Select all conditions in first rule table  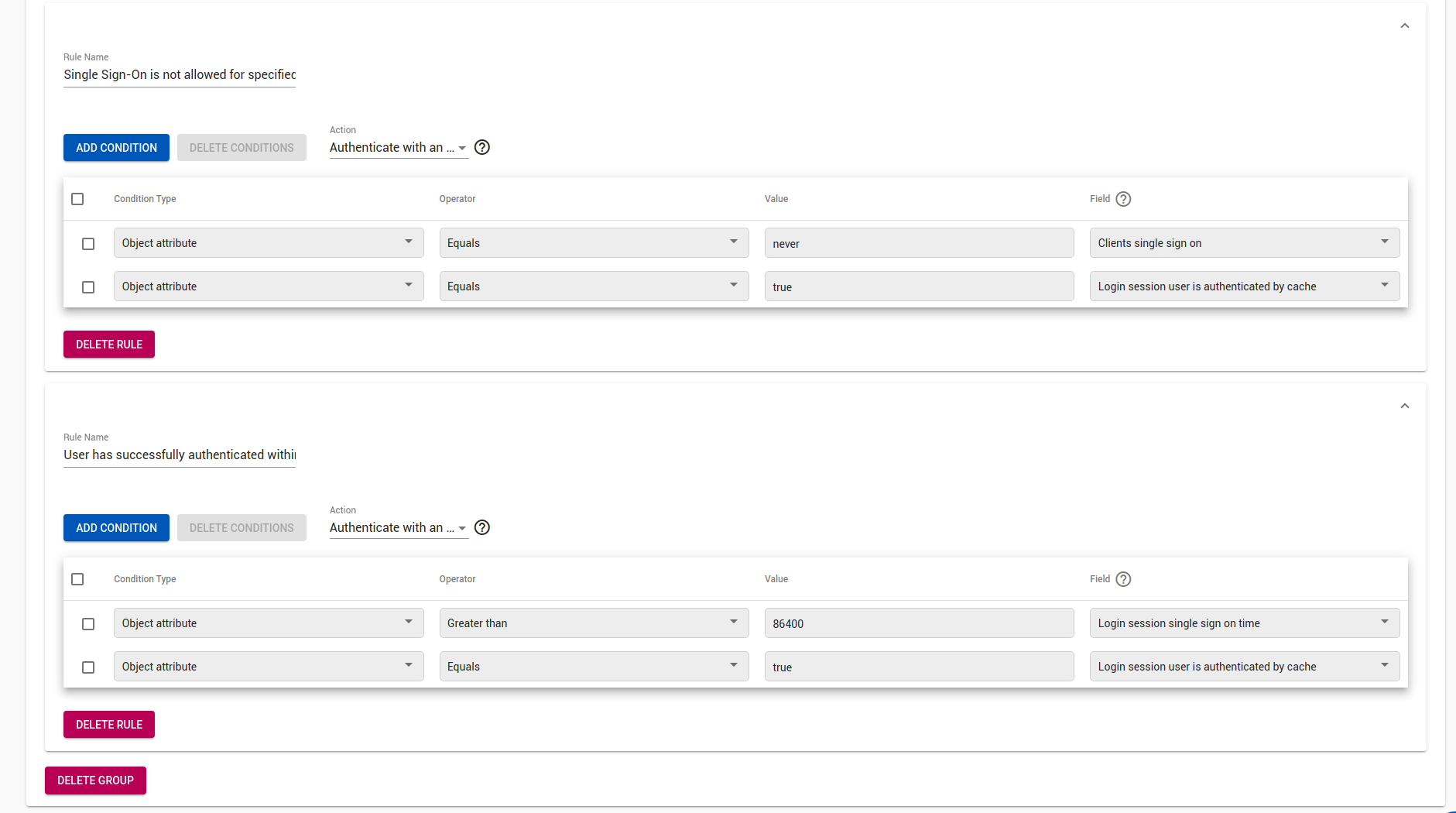(x=77, y=199)
